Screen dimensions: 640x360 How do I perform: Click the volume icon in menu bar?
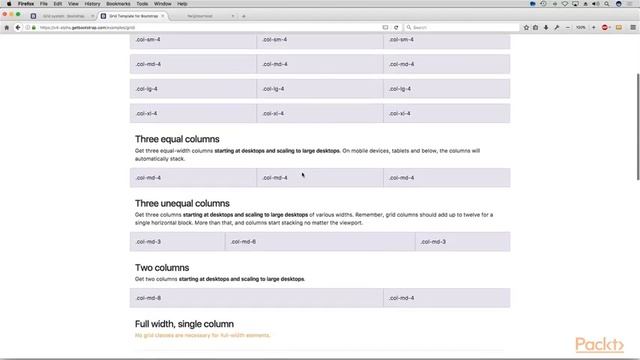(596, 4)
